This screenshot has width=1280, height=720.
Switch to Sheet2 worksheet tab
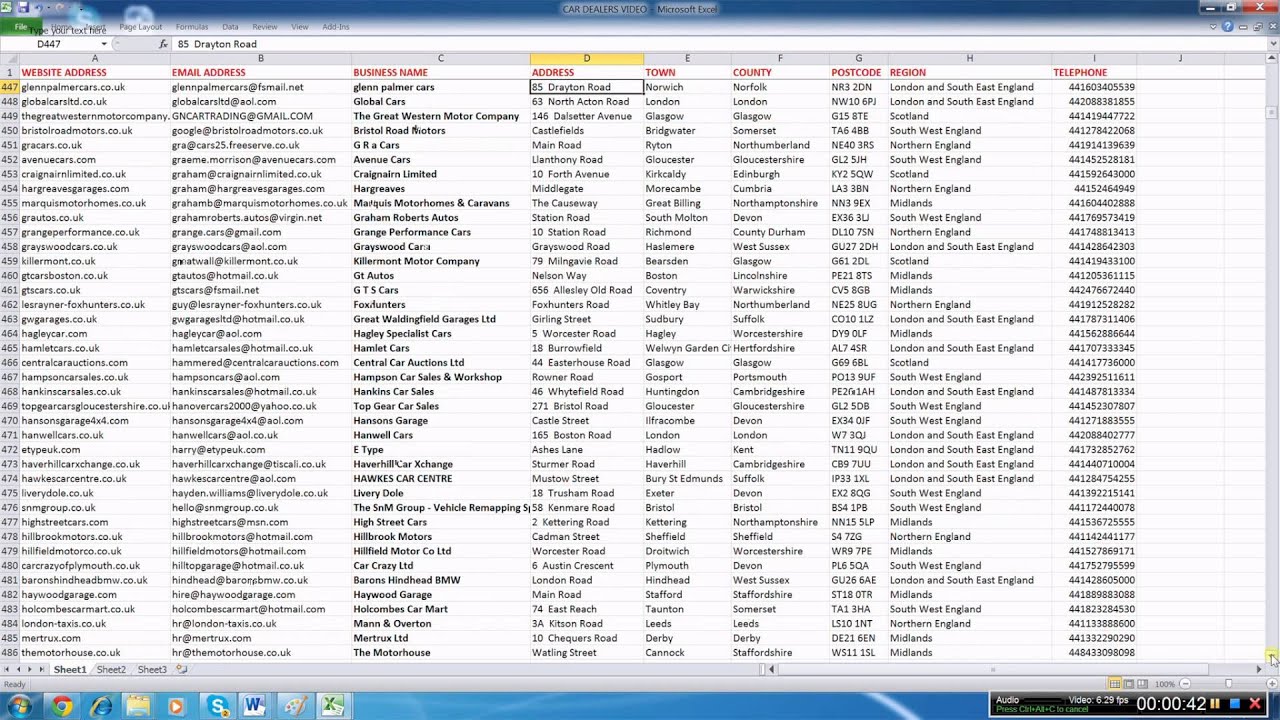[111, 670]
